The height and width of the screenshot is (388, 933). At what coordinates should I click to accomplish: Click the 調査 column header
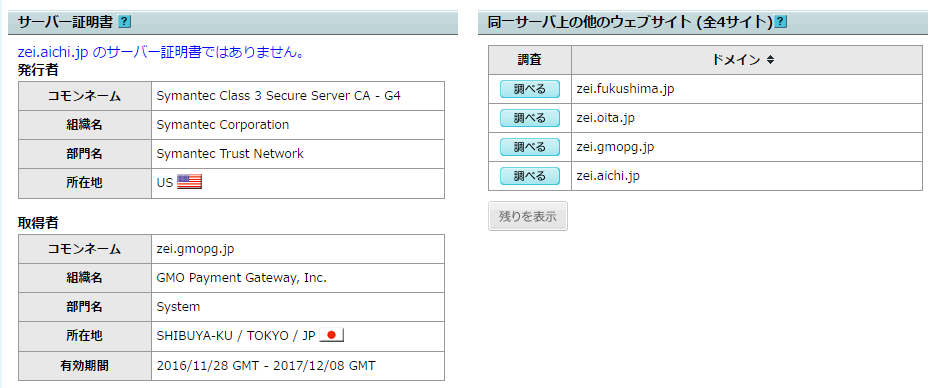tap(530, 60)
